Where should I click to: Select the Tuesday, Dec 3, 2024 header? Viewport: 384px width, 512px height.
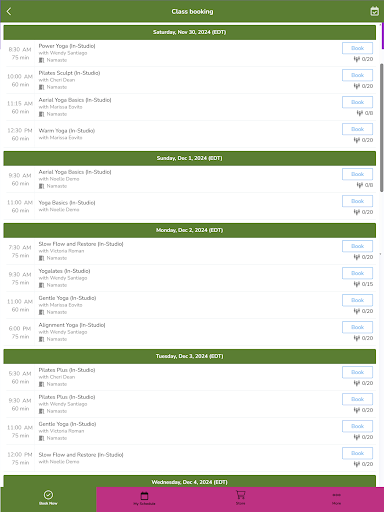coord(190,356)
